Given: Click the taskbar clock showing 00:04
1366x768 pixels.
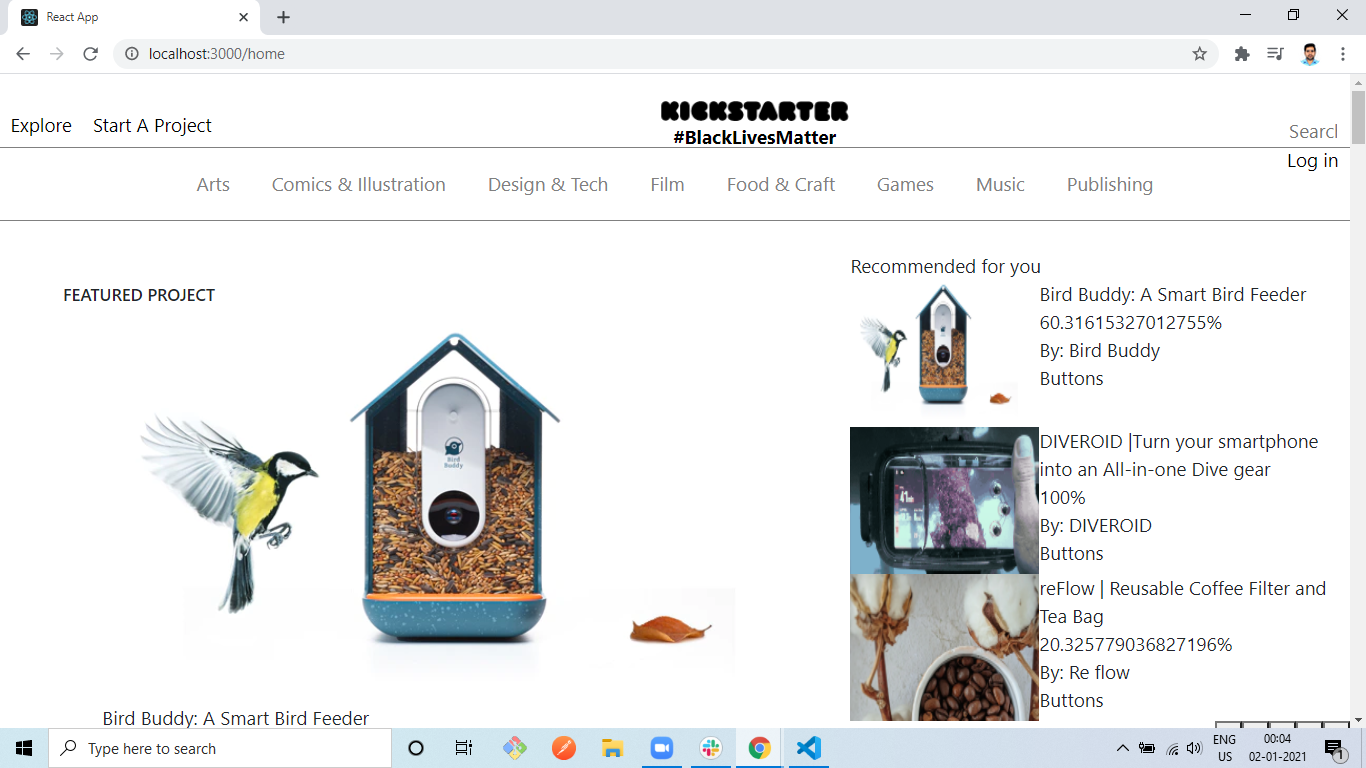Looking at the screenshot, I should (1278, 748).
